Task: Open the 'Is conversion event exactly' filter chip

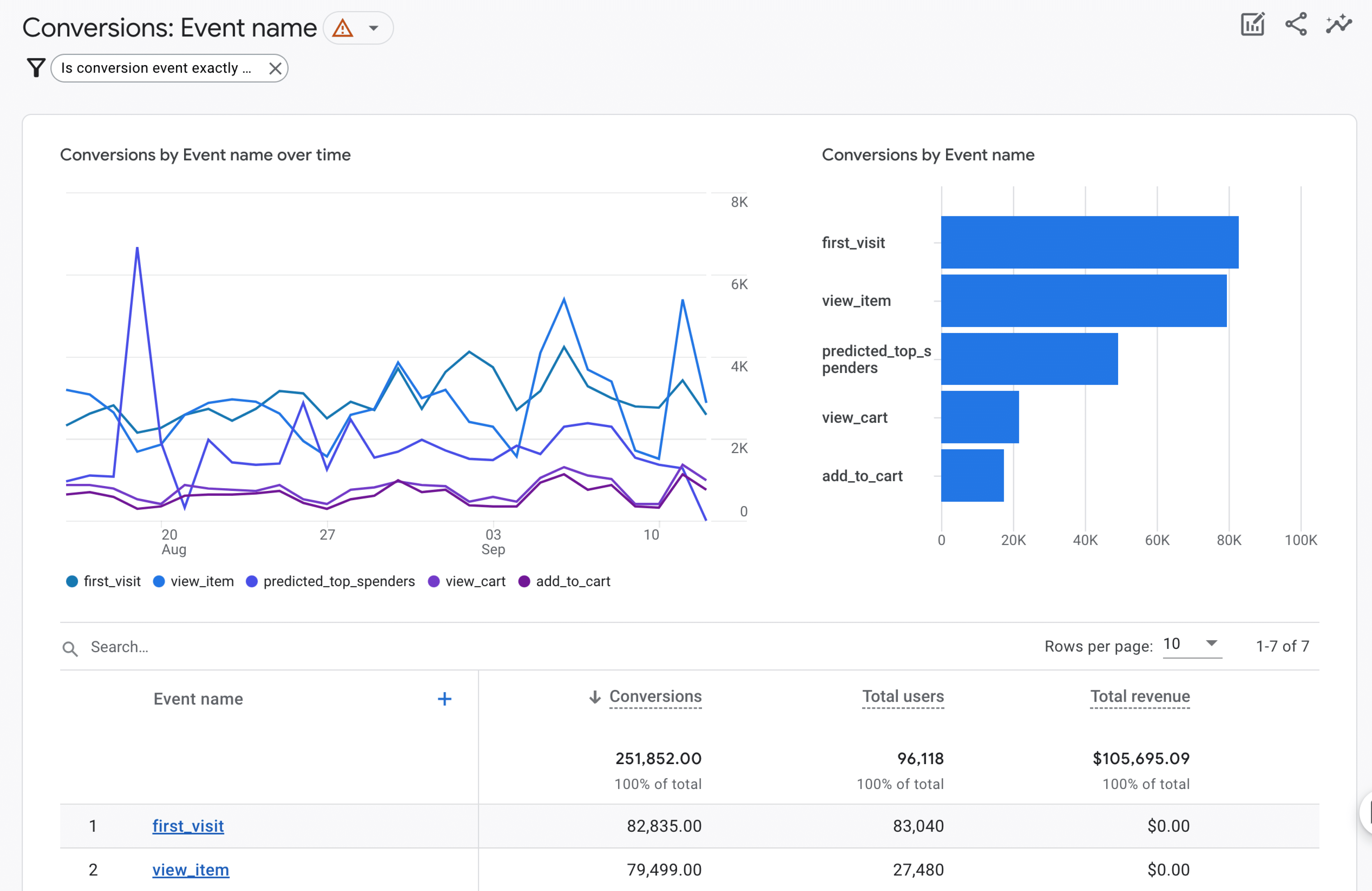Action: [x=156, y=69]
